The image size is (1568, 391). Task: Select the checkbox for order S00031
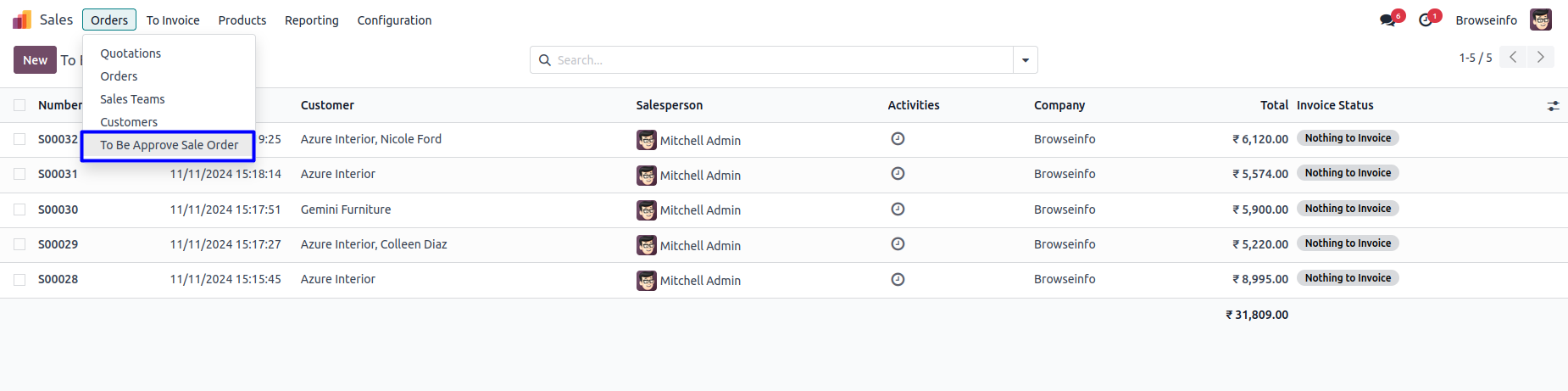point(19,174)
